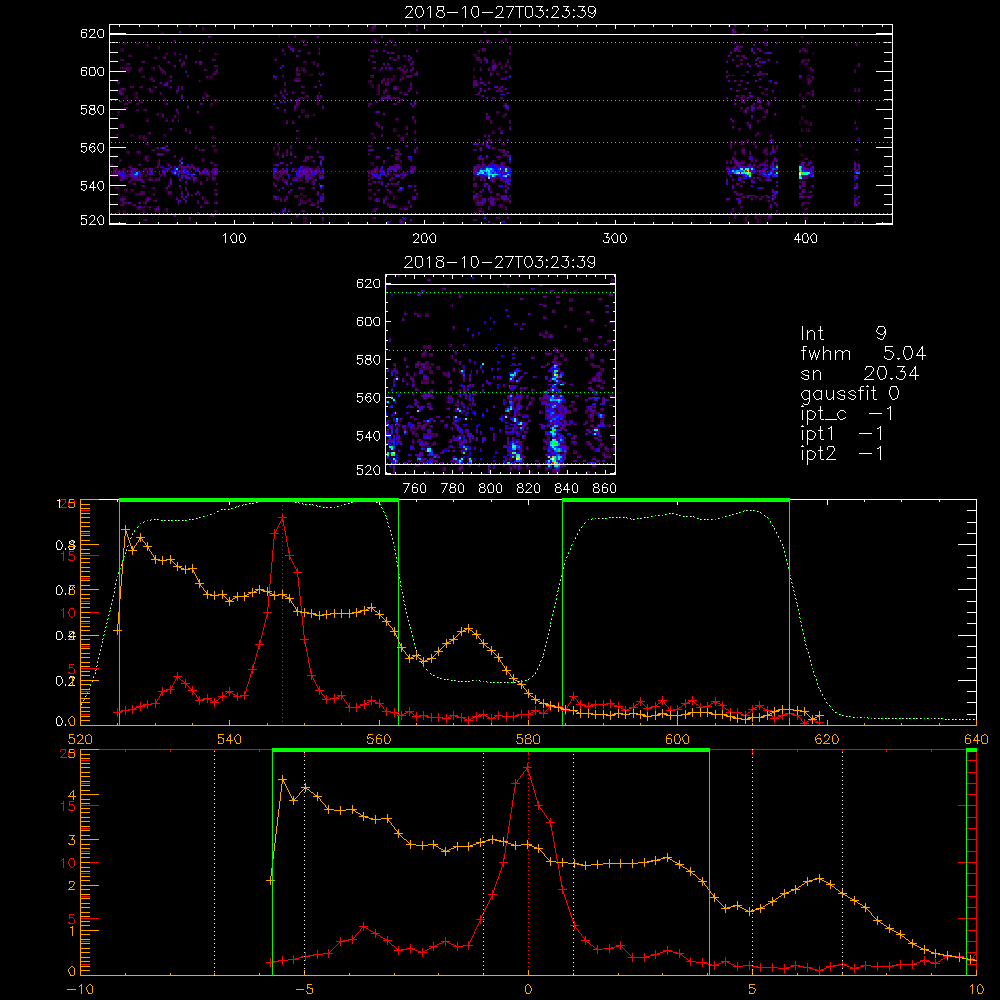Click the '200' x-axis label of top spectrogram
This screenshot has height=1000, width=1000.
tap(425, 239)
